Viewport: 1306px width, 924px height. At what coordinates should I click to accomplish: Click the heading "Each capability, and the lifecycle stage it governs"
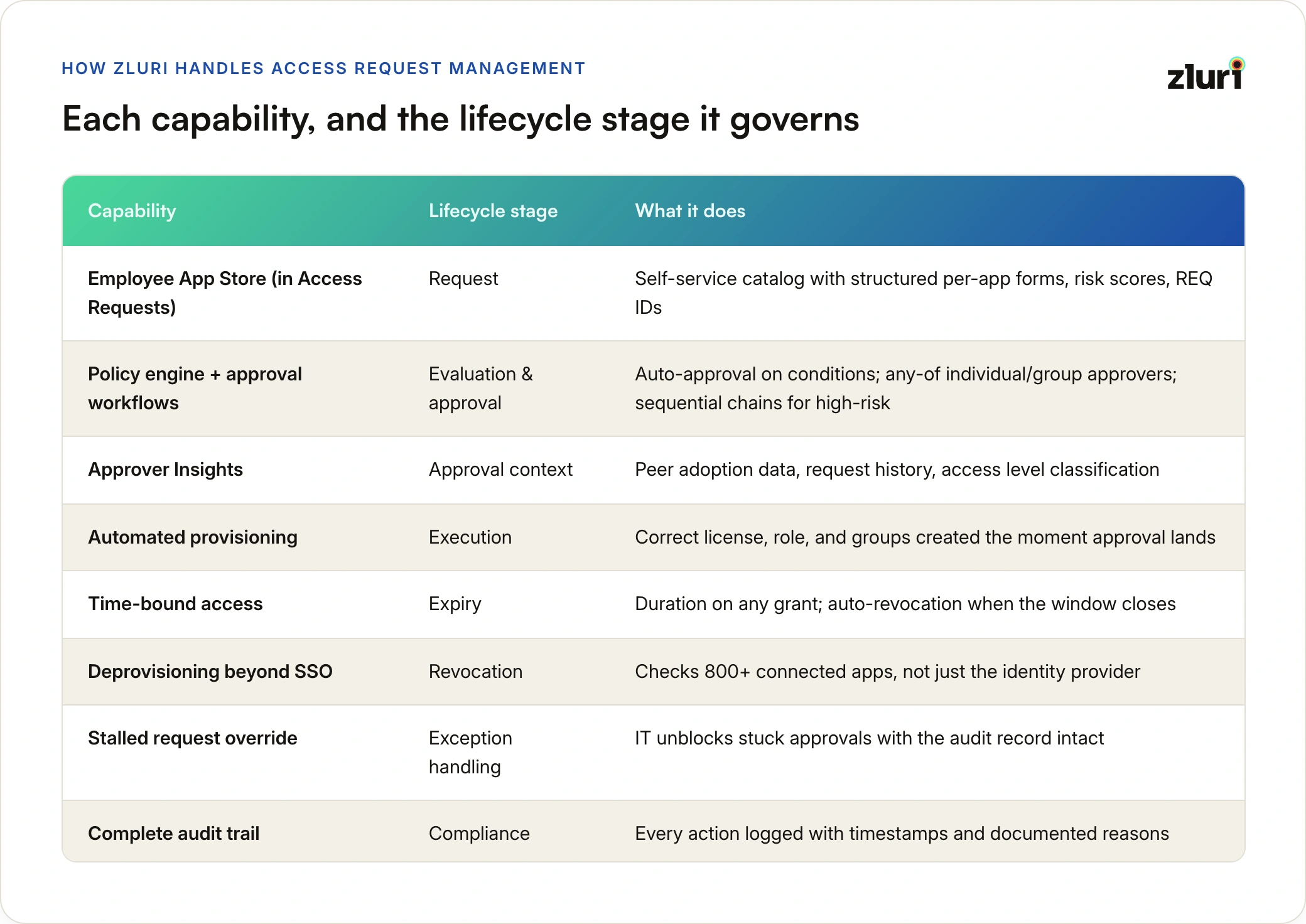pyautogui.click(x=460, y=119)
